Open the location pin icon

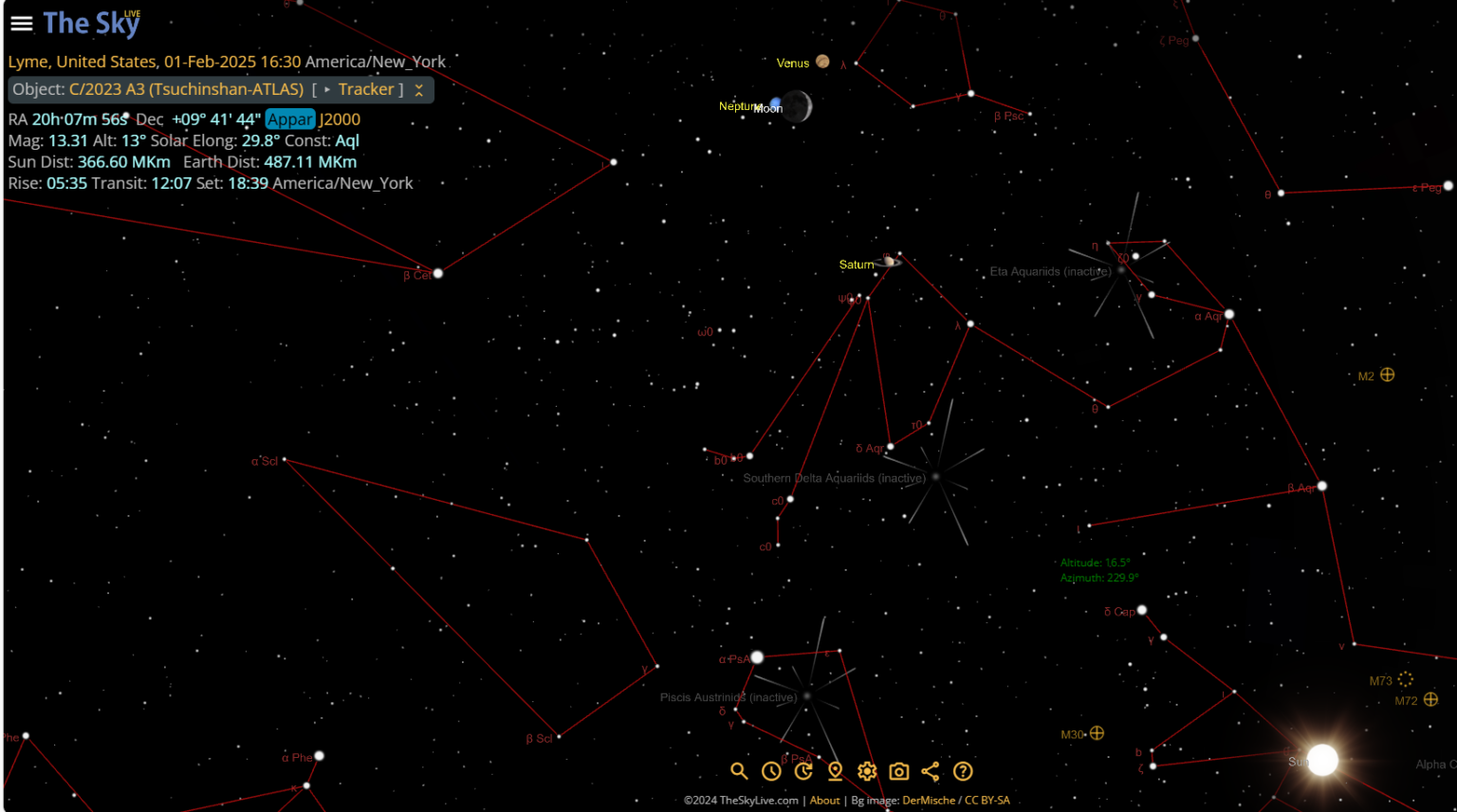835,771
